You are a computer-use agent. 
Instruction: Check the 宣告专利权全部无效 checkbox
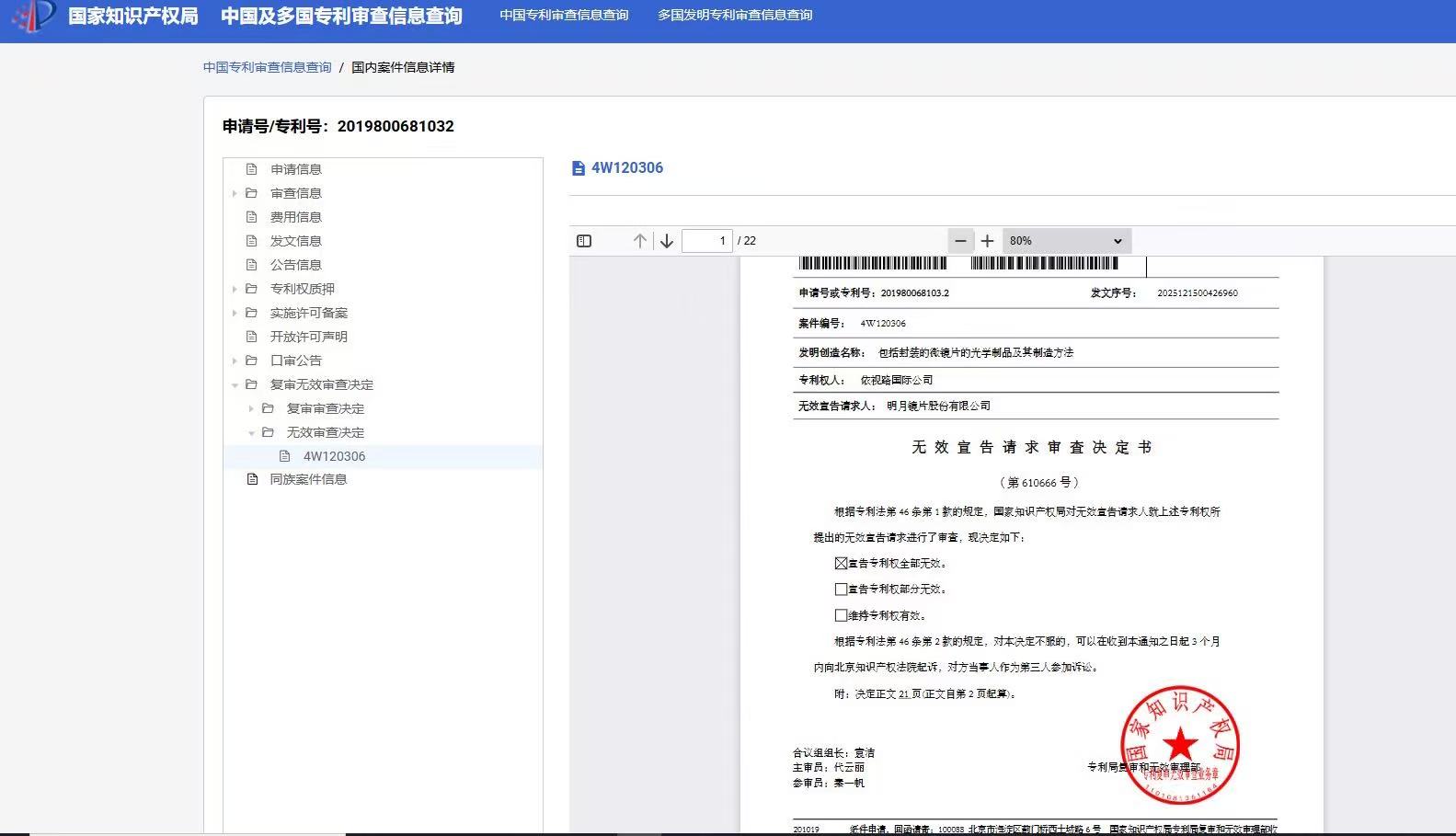click(x=841, y=563)
